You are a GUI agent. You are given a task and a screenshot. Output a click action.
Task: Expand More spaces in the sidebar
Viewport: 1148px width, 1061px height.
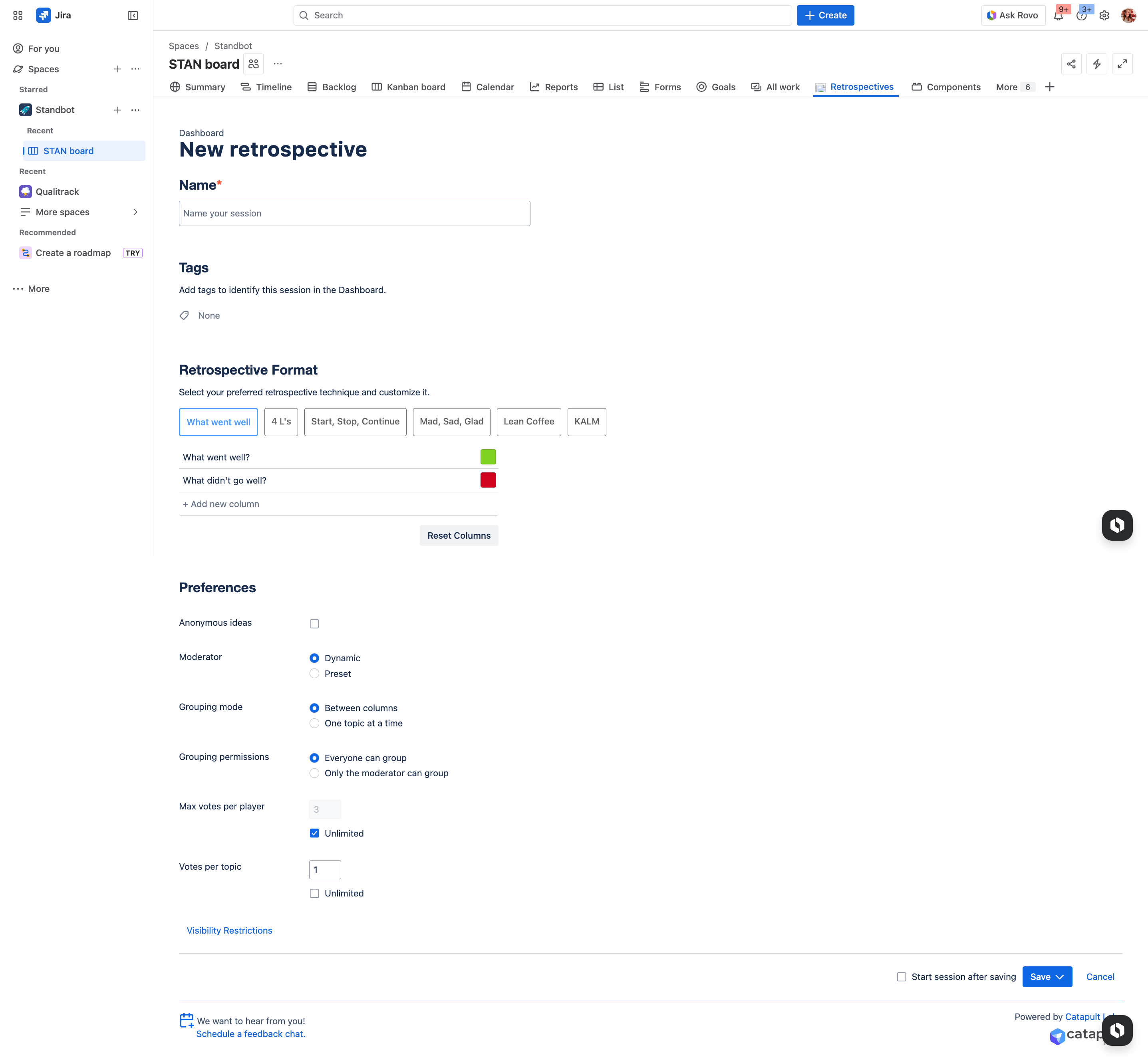[135, 212]
